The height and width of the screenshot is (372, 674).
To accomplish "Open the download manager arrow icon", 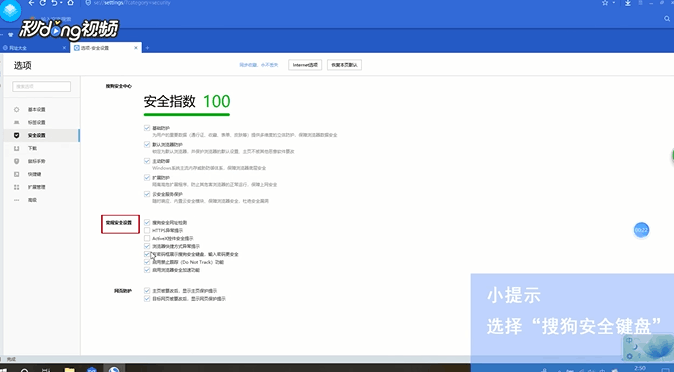I will [628, 3].
